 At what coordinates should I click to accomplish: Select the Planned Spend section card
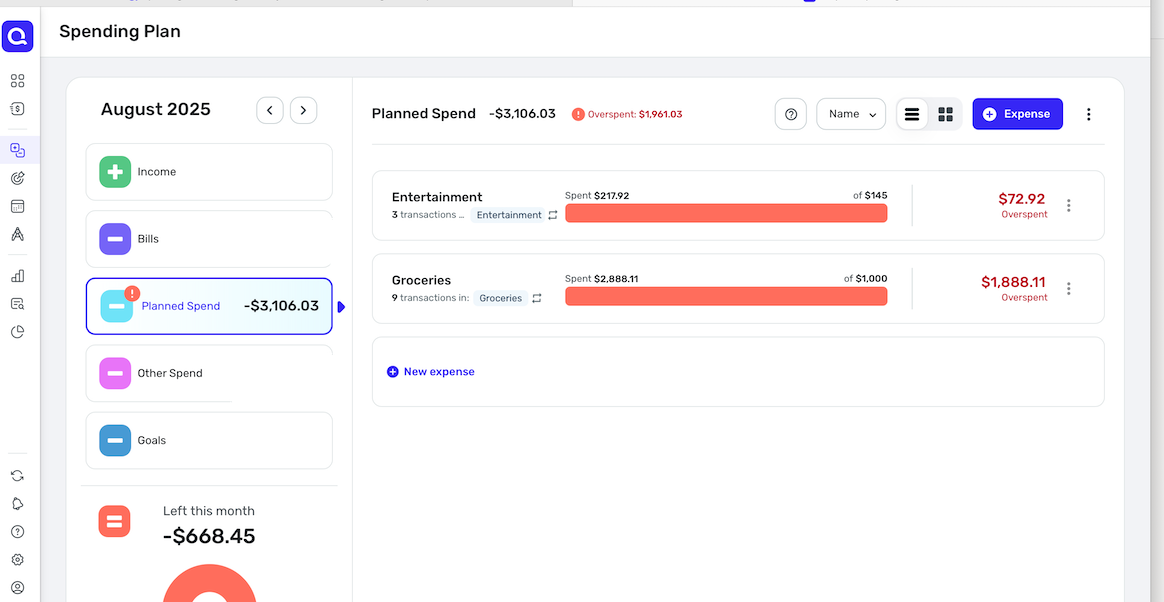click(x=209, y=307)
